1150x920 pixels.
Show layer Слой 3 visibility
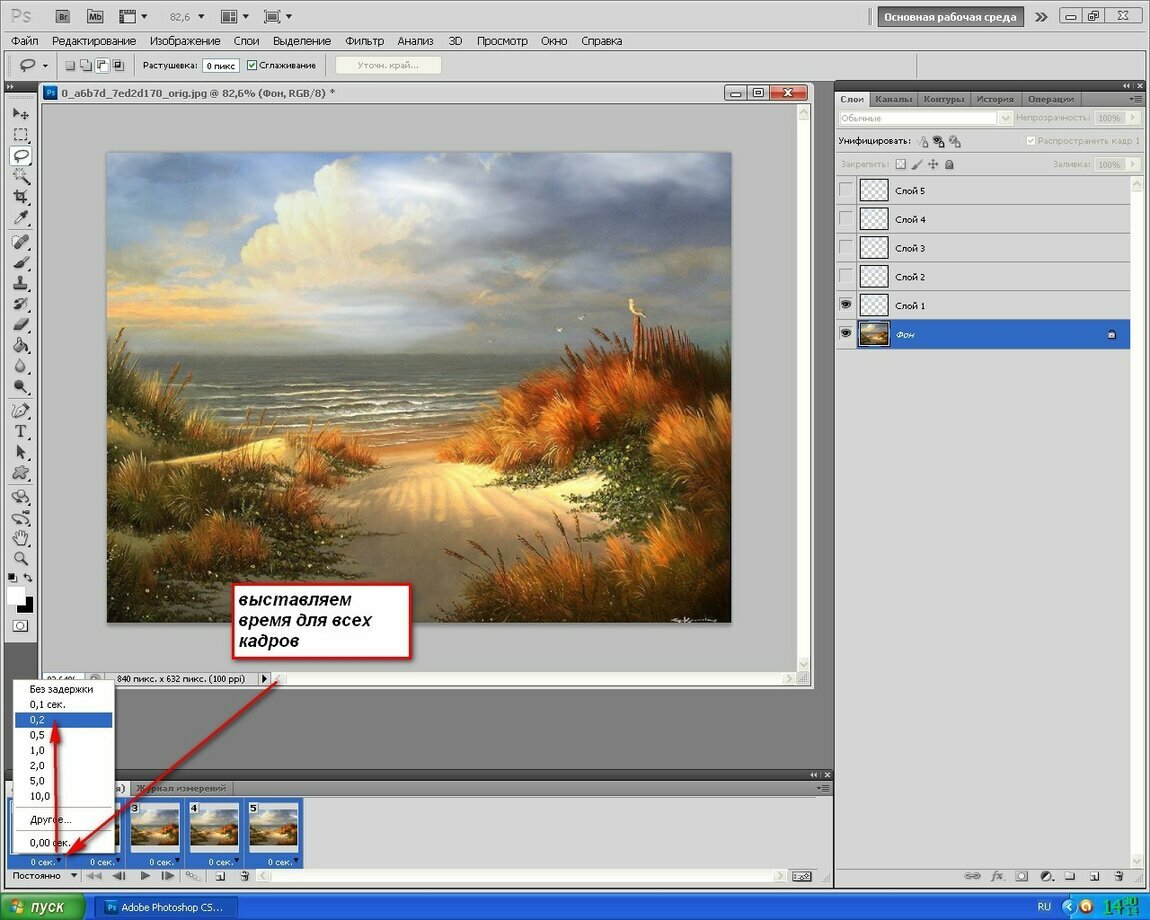pos(846,247)
